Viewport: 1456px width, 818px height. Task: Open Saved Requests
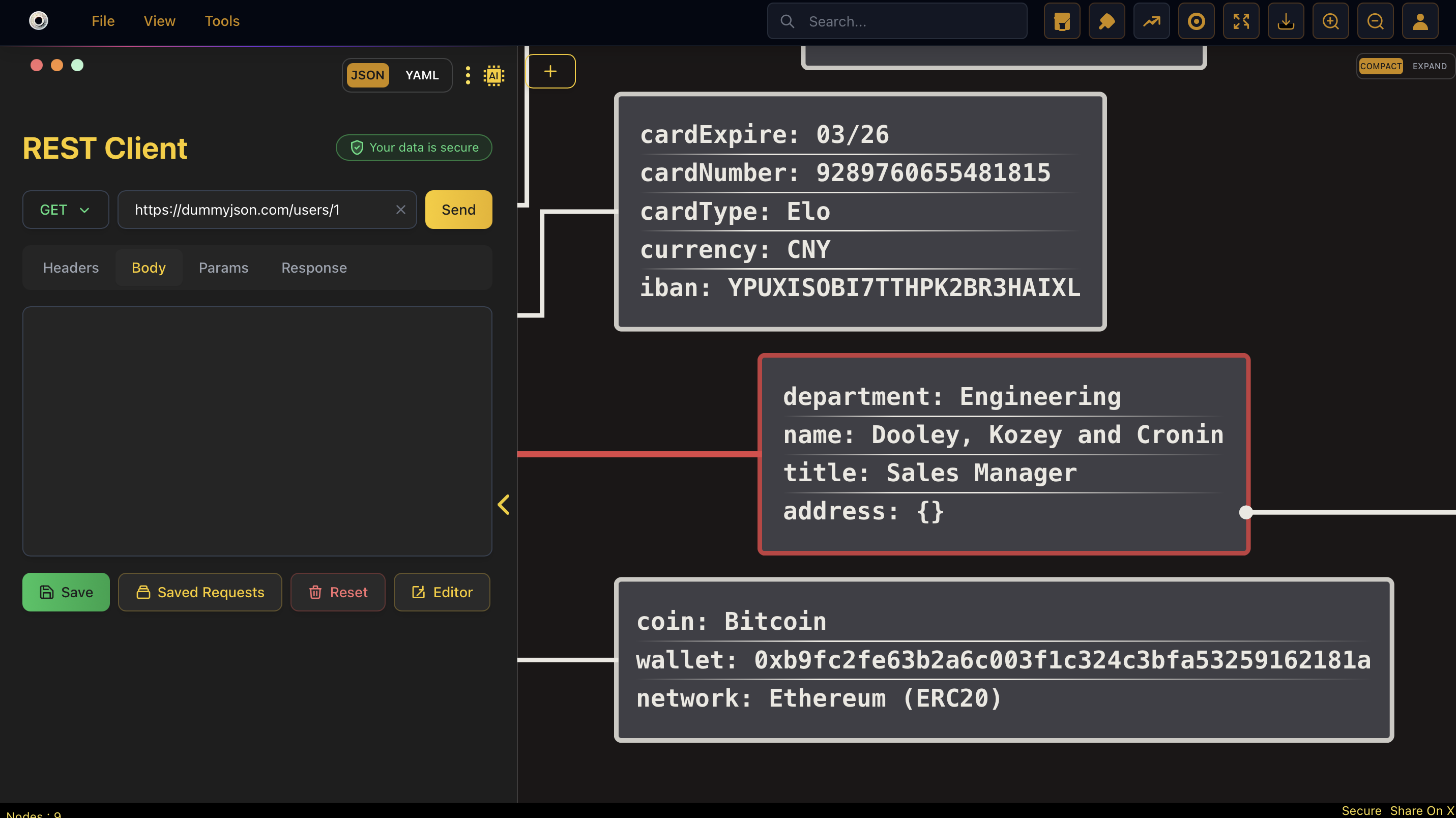200,592
